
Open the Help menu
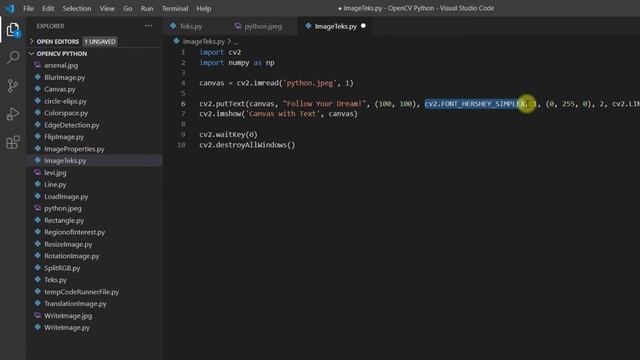coord(204,8)
